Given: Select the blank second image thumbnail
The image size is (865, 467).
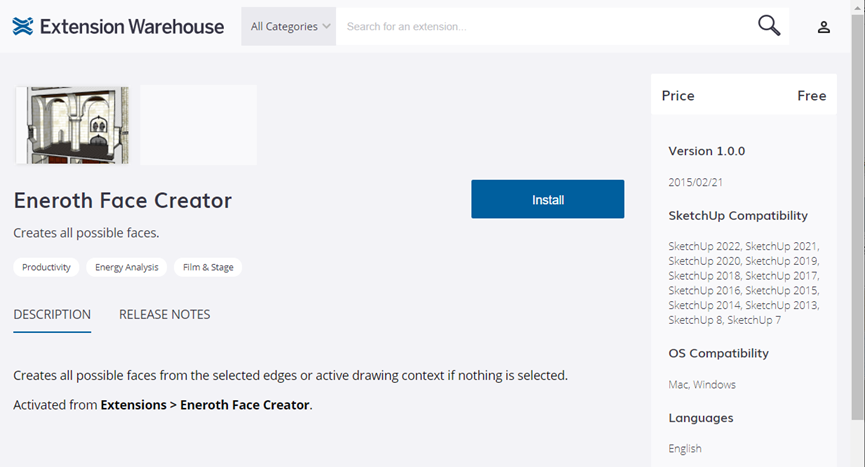Looking at the screenshot, I should 199,125.
